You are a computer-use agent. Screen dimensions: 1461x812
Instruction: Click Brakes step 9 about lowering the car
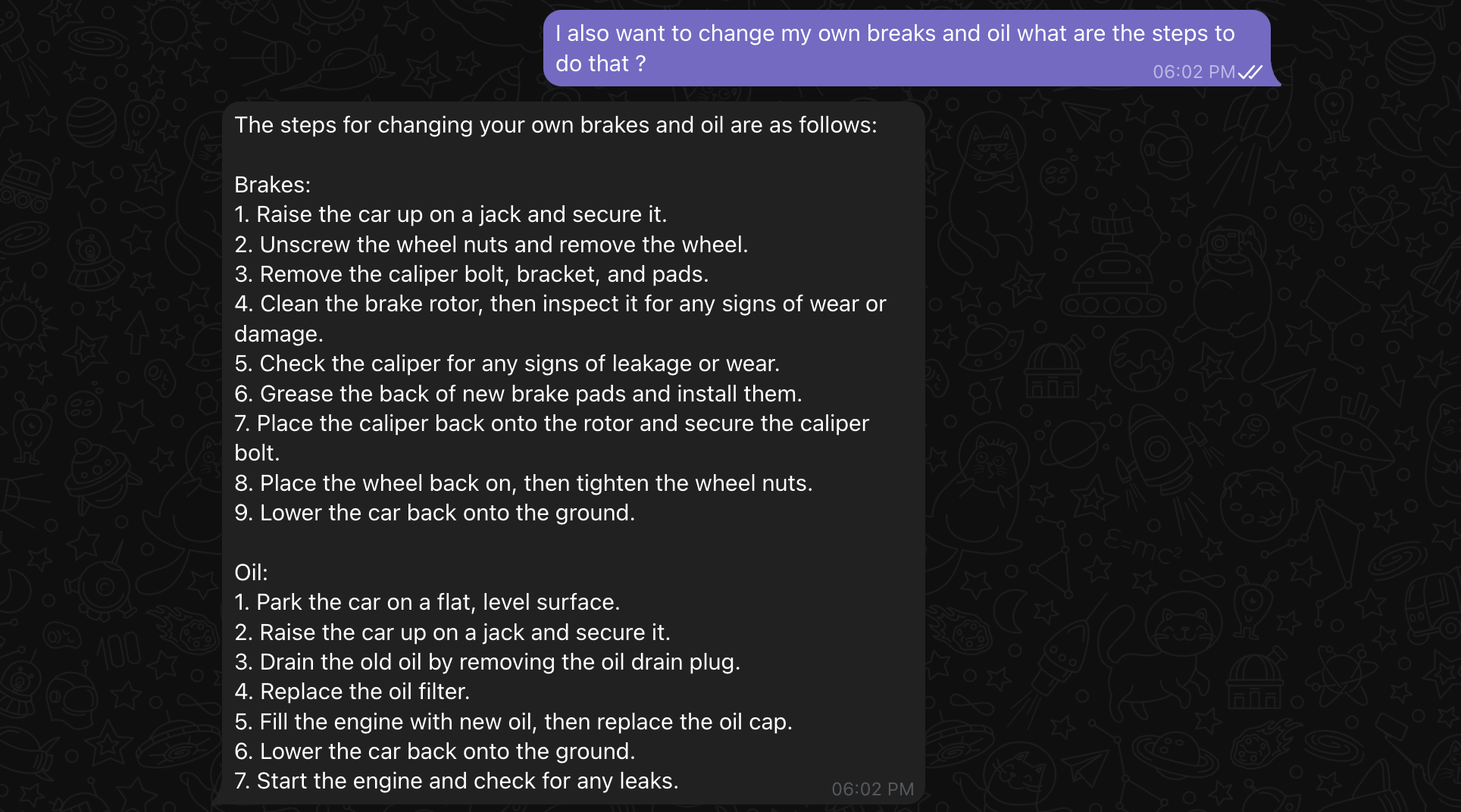click(434, 513)
